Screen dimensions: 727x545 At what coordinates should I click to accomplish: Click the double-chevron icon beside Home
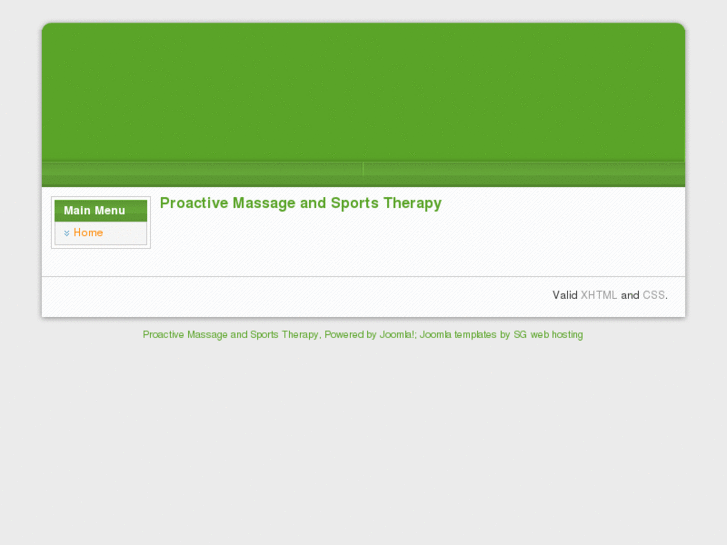[67, 233]
